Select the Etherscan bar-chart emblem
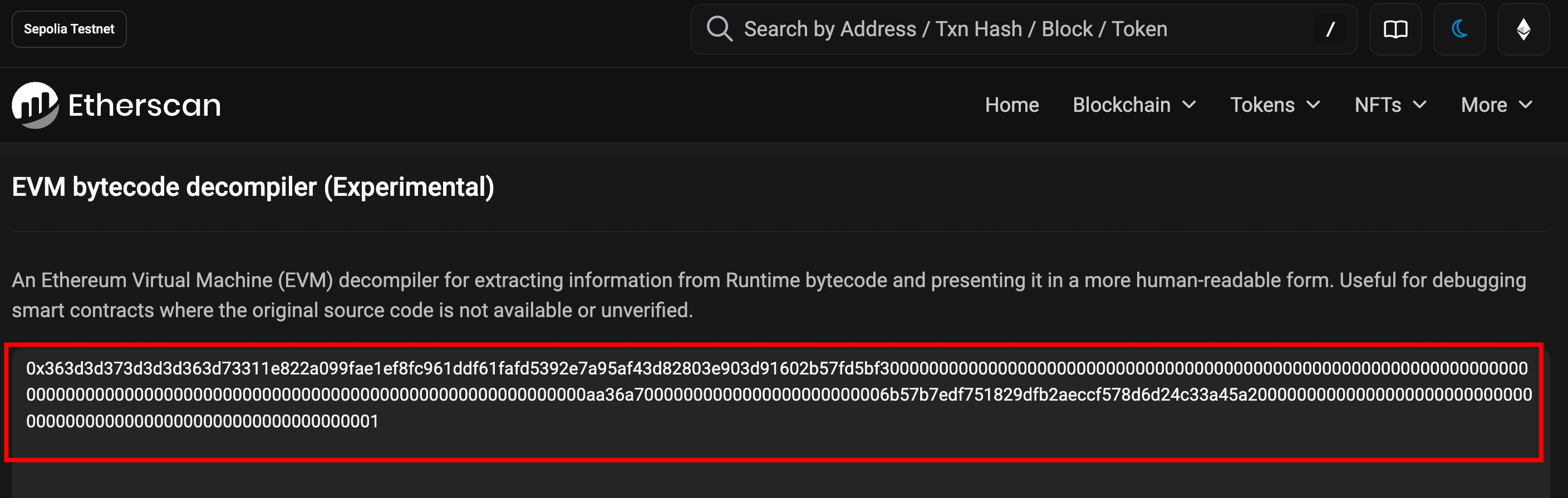This screenshot has width=1568, height=498. click(x=33, y=103)
